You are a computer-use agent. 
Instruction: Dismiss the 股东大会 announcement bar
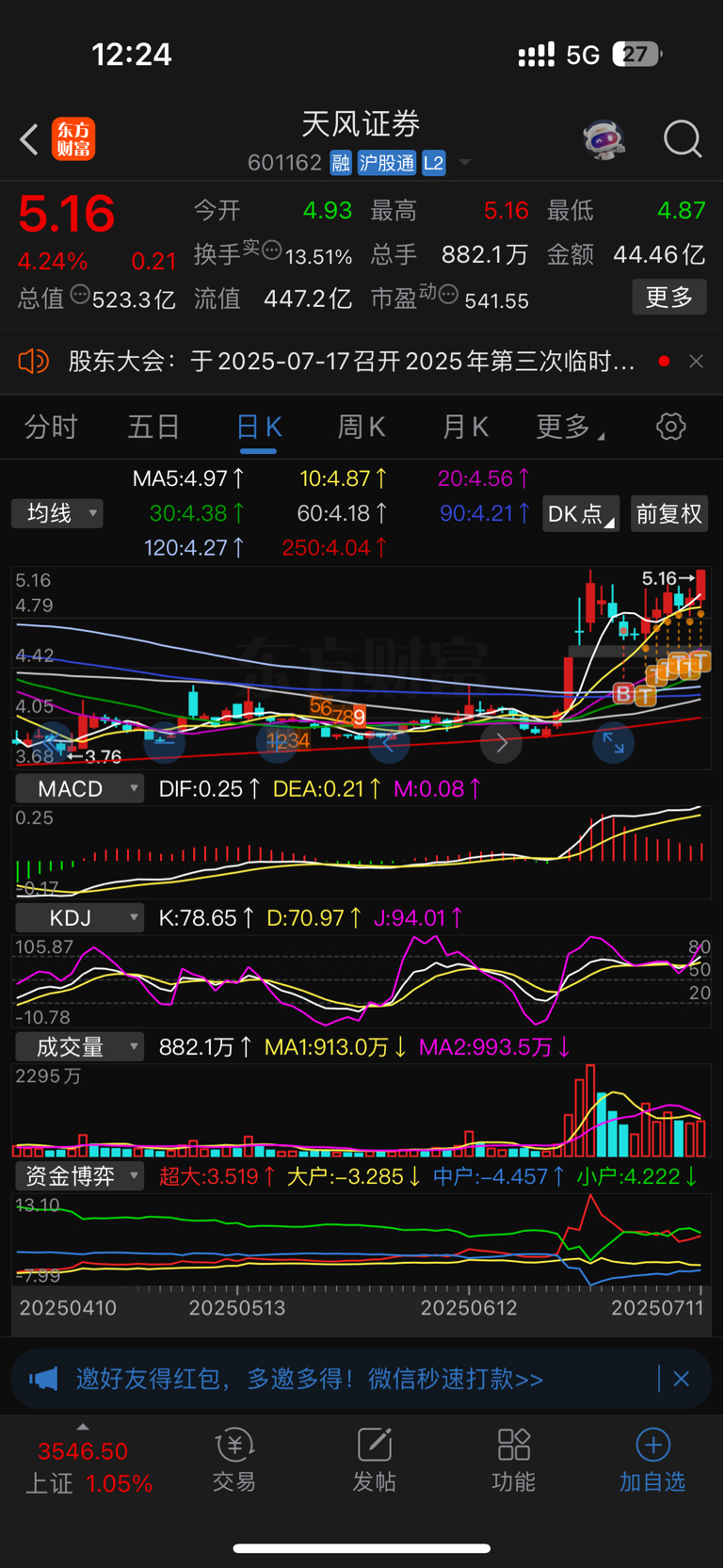pos(696,362)
